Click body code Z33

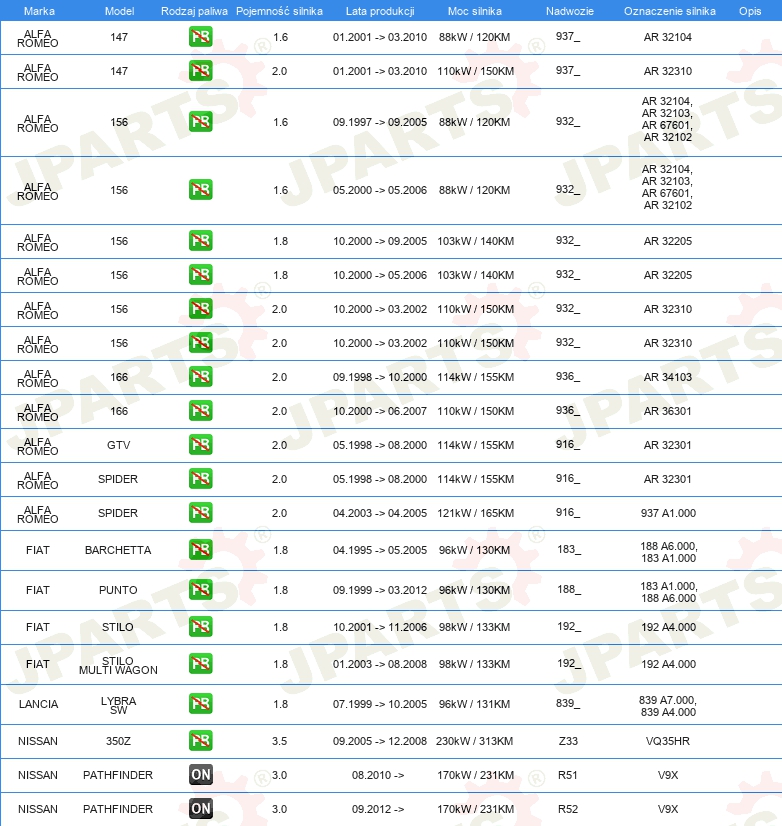coord(568,741)
